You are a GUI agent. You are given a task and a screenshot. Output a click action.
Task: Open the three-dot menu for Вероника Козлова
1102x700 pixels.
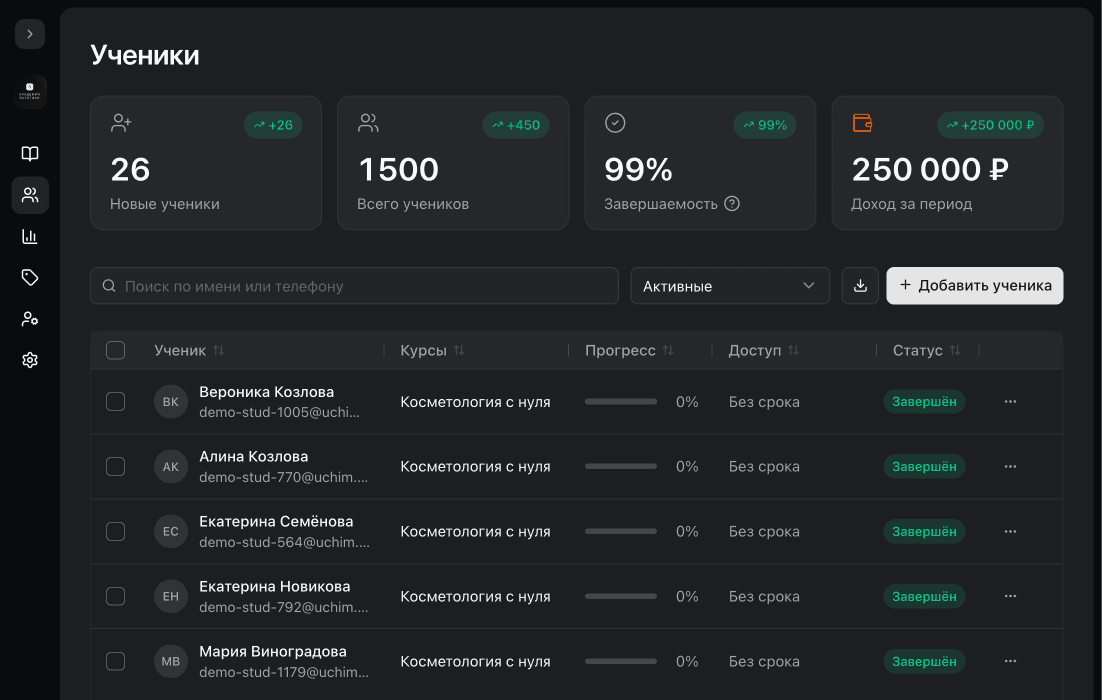pyautogui.click(x=1011, y=402)
